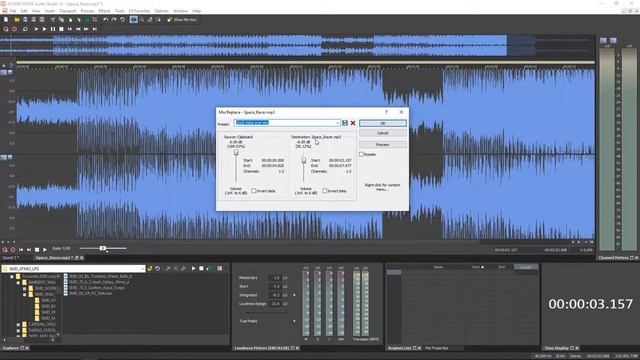The height and width of the screenshot is (360, 640).
Task: Switch to the File Properties tab
Action: pyautogui.click(x=436, y=348)
